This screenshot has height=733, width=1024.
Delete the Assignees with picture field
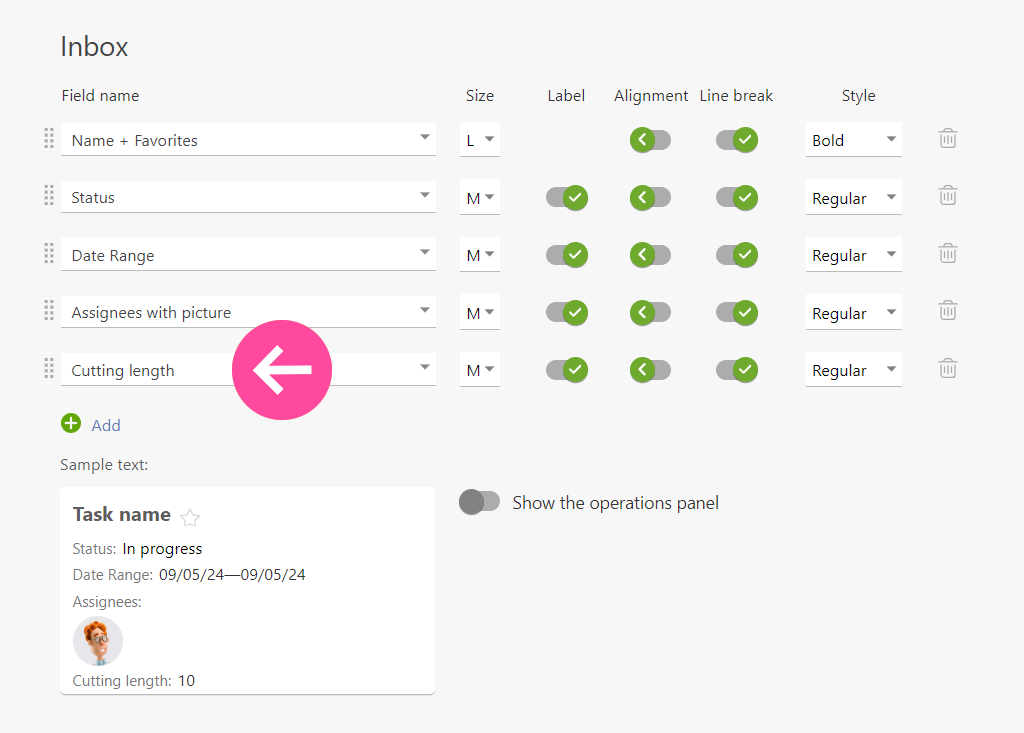(x=948, y=310)
